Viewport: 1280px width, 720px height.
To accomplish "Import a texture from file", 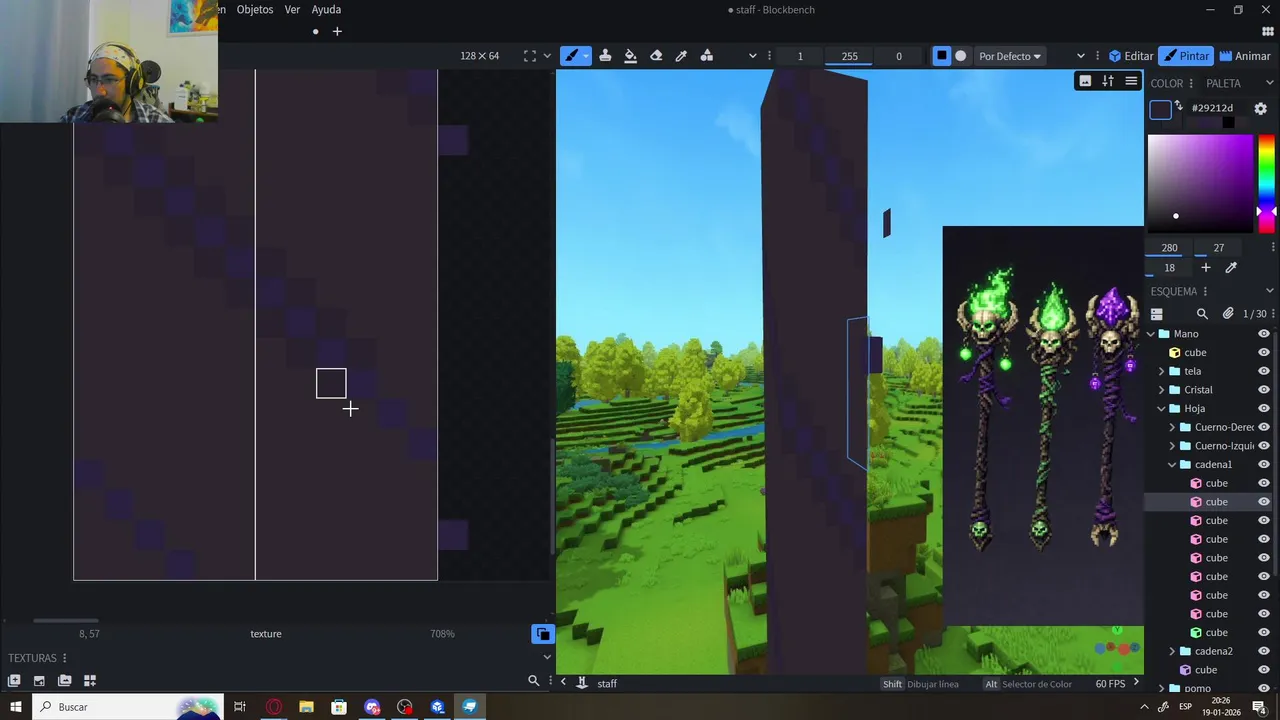I will click(39, 681).
